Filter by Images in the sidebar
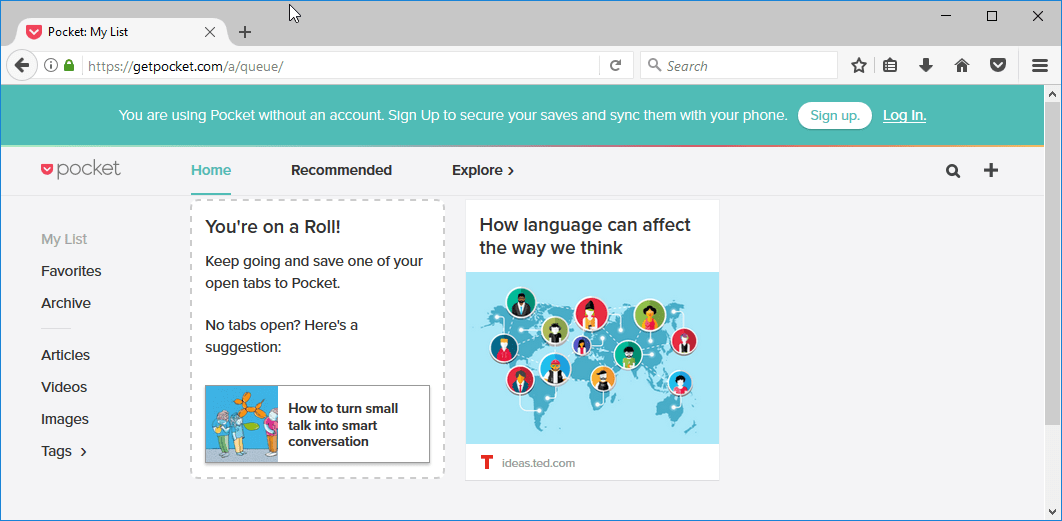Image resolution: width=1062 pixels, height=521 pixels. [x=64, y=419]
